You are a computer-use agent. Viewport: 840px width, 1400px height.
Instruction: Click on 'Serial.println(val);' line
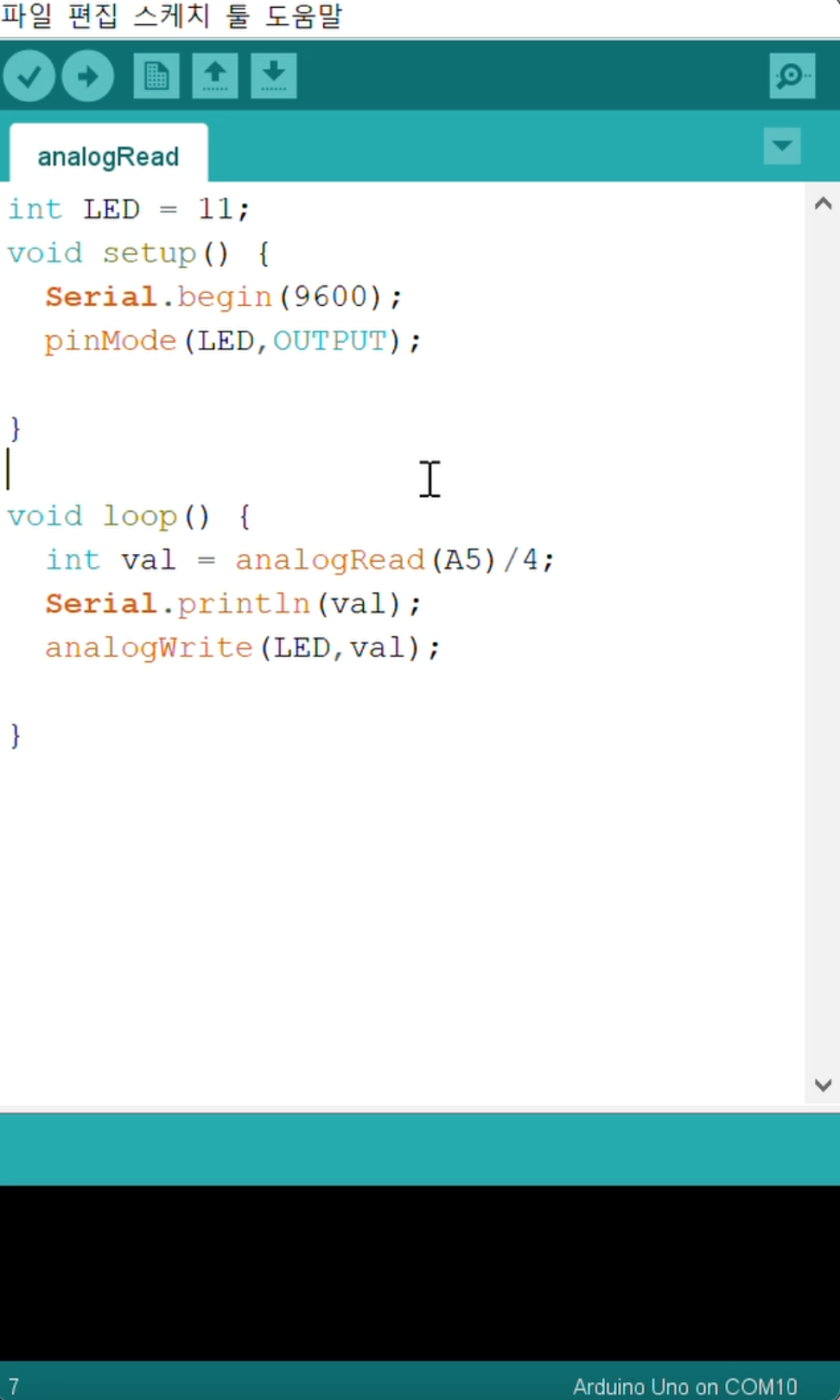pos(233,604)
